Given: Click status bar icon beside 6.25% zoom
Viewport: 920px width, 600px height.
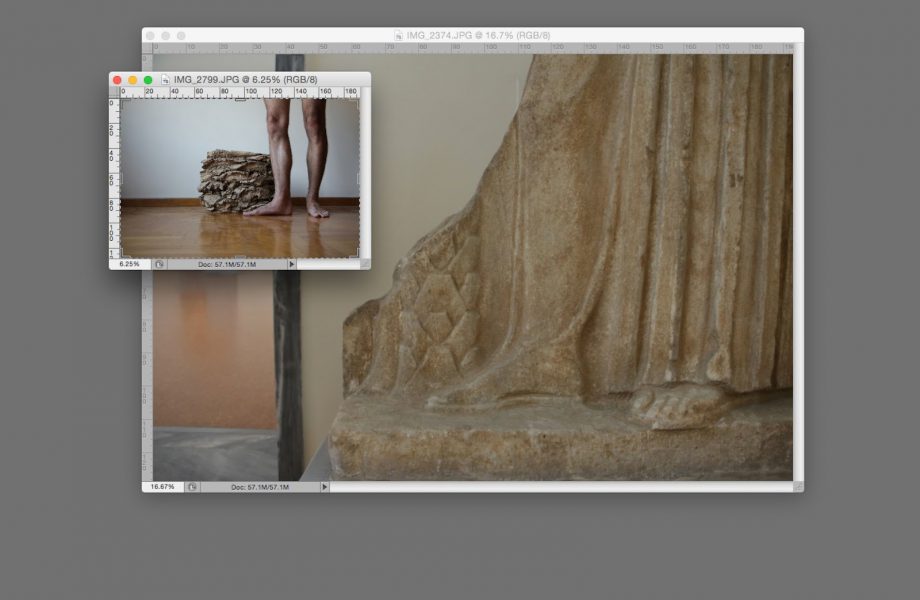Looking at the screenshot, I should (158, 264).
